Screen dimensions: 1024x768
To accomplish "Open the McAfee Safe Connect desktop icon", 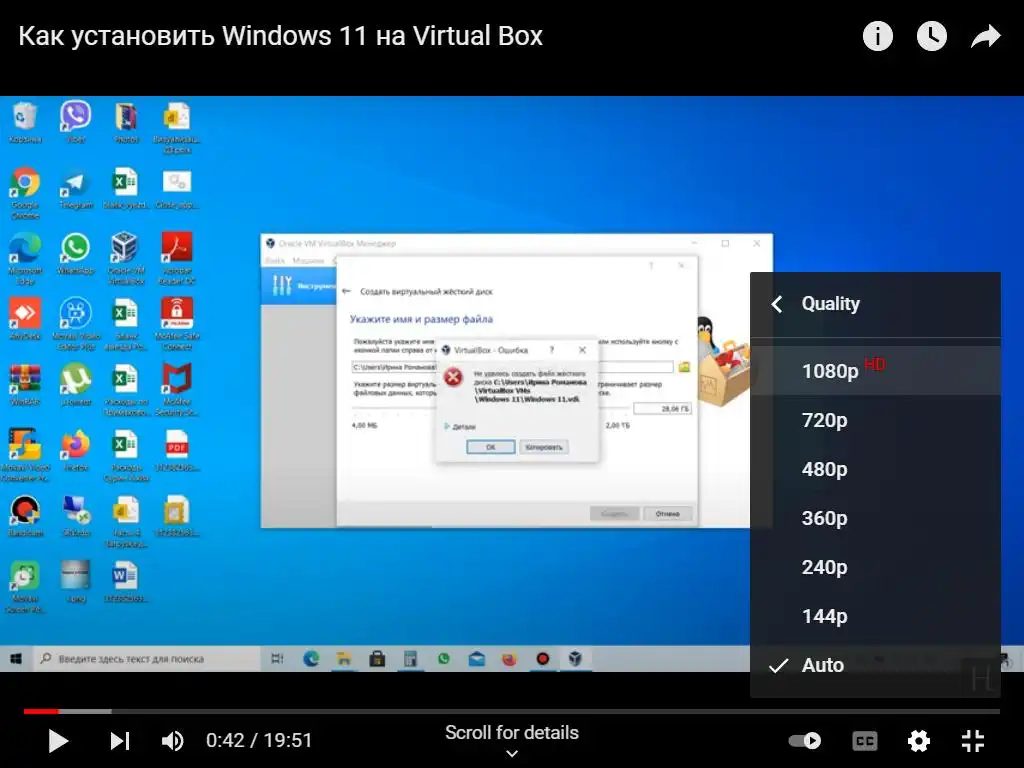I will coord(176,324).
